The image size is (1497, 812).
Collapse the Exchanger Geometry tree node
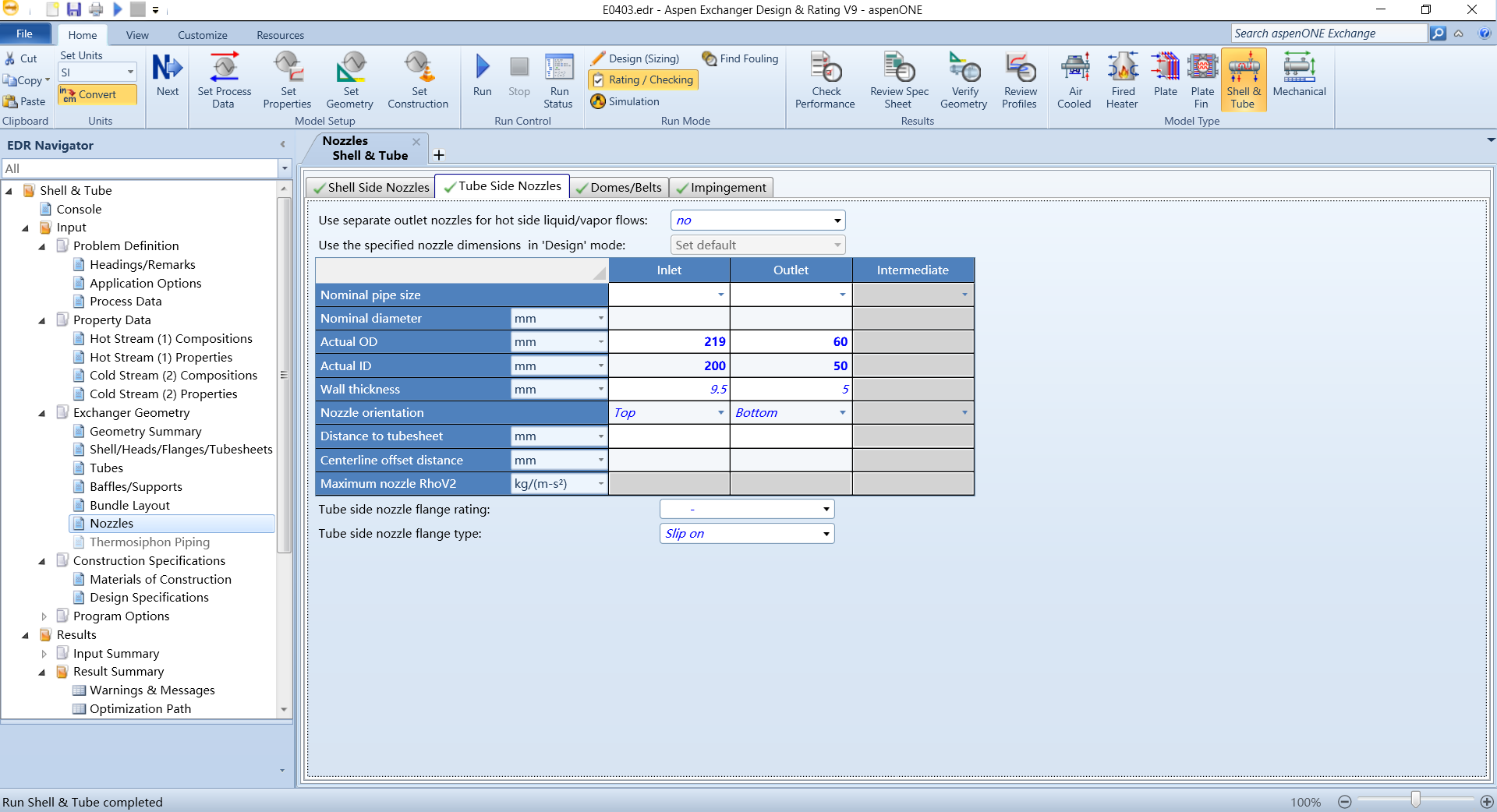[42, 413]
